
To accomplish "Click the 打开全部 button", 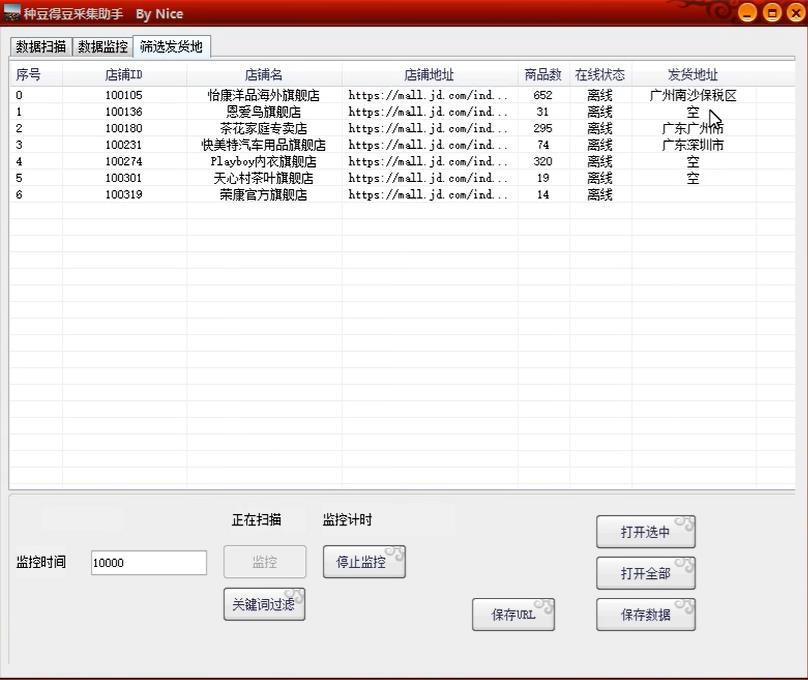I will [645, 573].
